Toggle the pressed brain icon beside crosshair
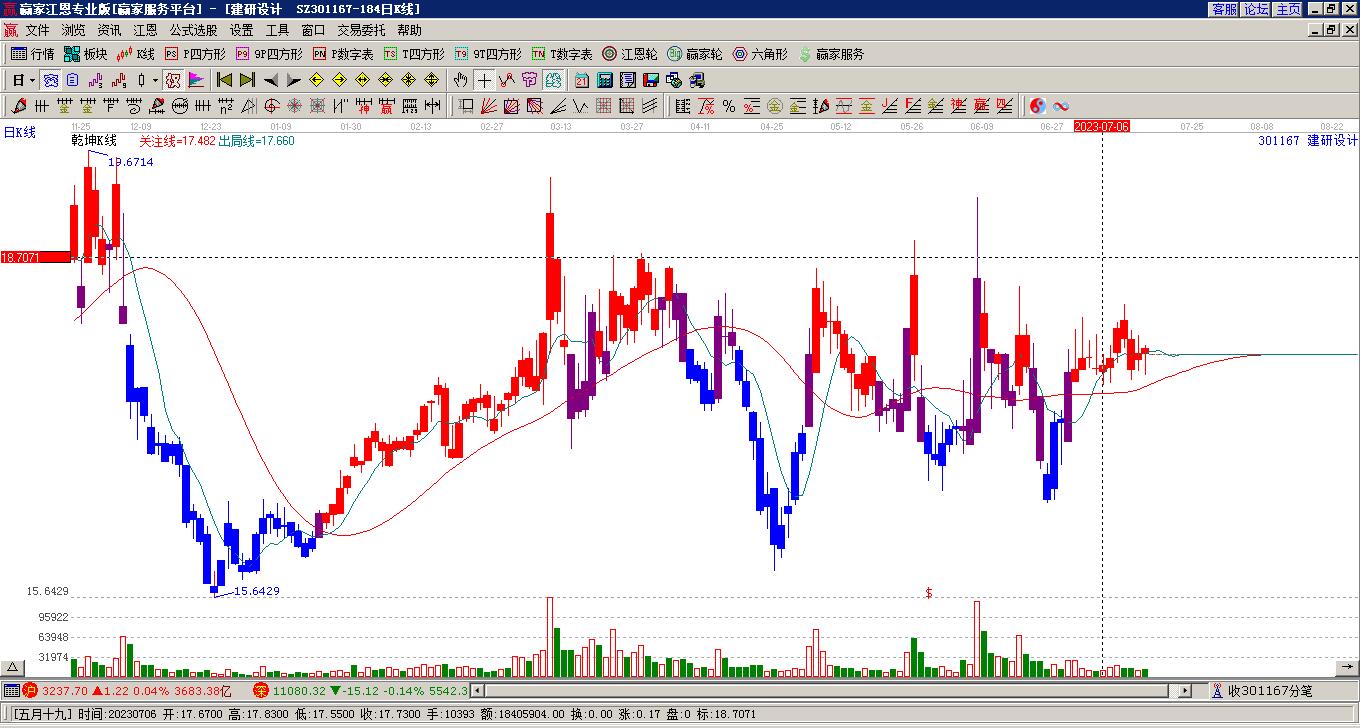Image resolution: width=1360 pixels, height=728 pixels. pyautogui.click(x=553, y=80)
